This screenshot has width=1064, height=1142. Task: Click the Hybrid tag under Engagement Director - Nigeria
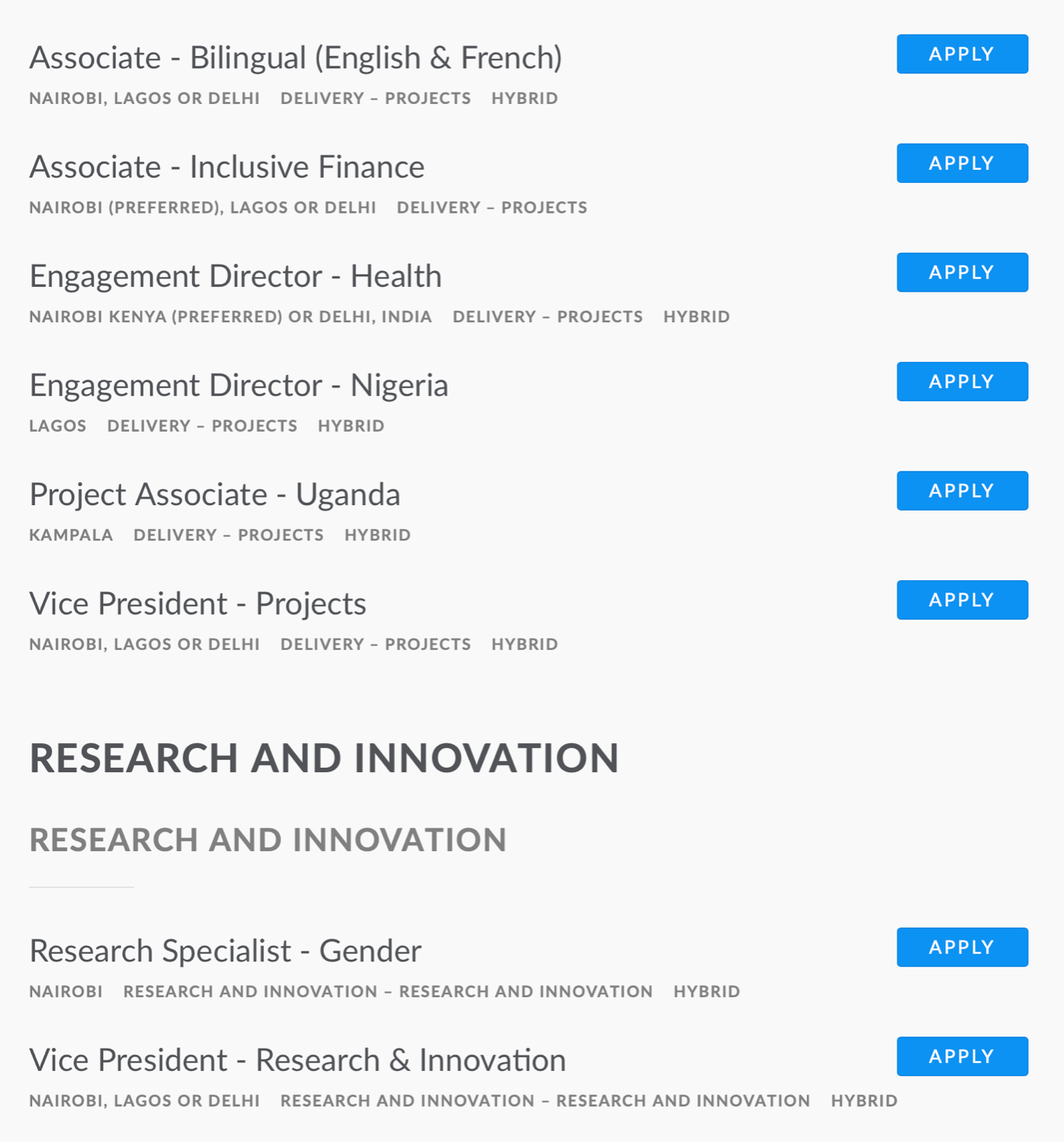351,426
